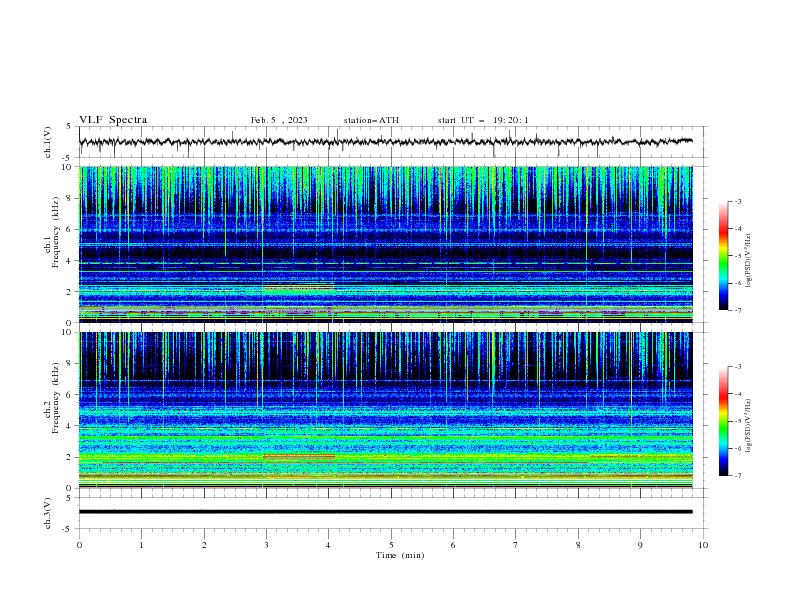Click the "ch.1(V)" waveform axis label
The width and height of the screenshot is (792, 612).
tap(48, 142)
